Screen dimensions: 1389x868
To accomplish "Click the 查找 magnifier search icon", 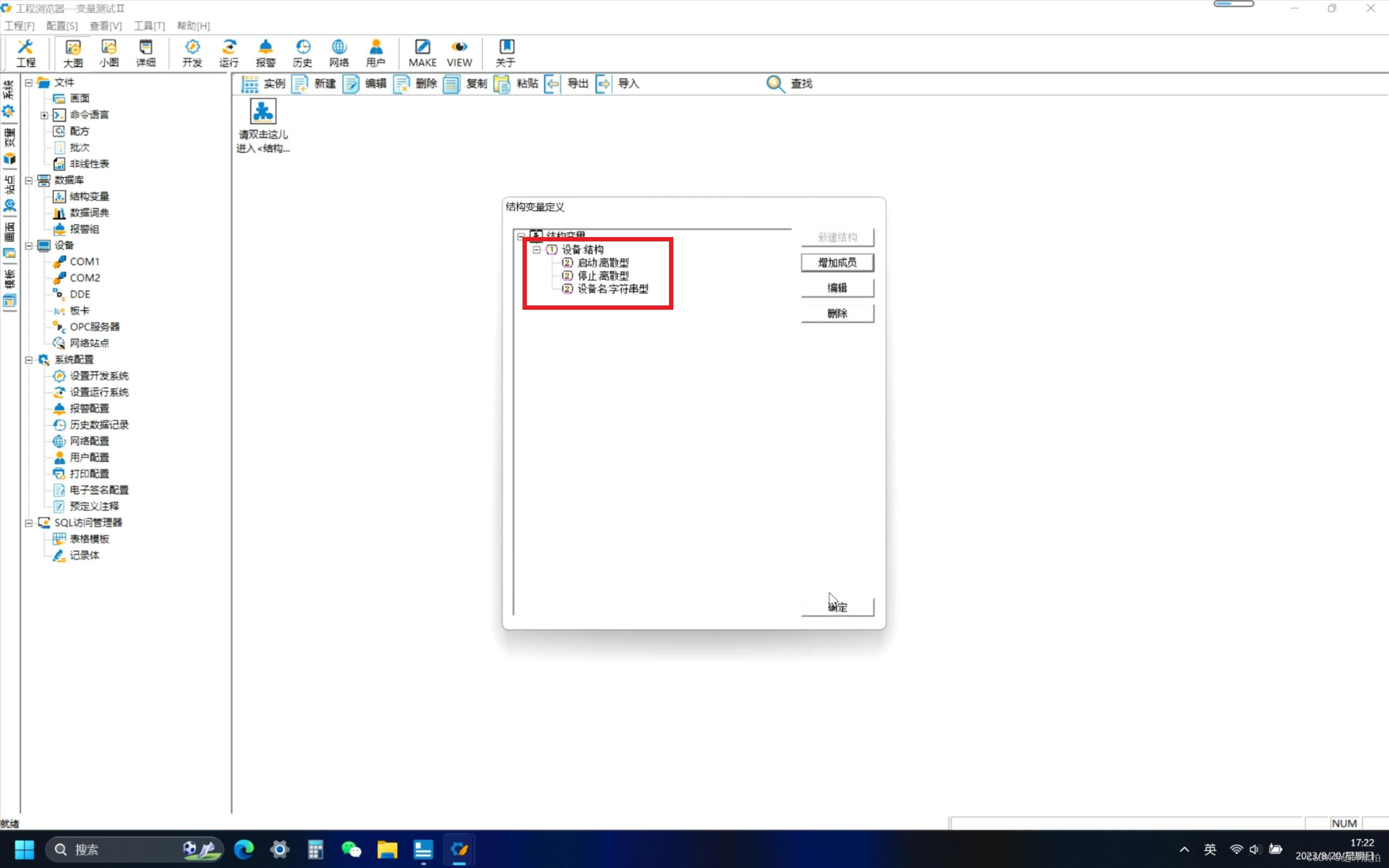I will pyautogui.click(x=775, y=84).
